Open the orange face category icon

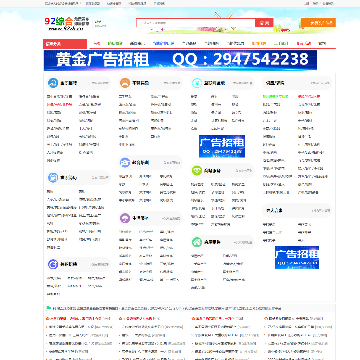click(125, 83)
